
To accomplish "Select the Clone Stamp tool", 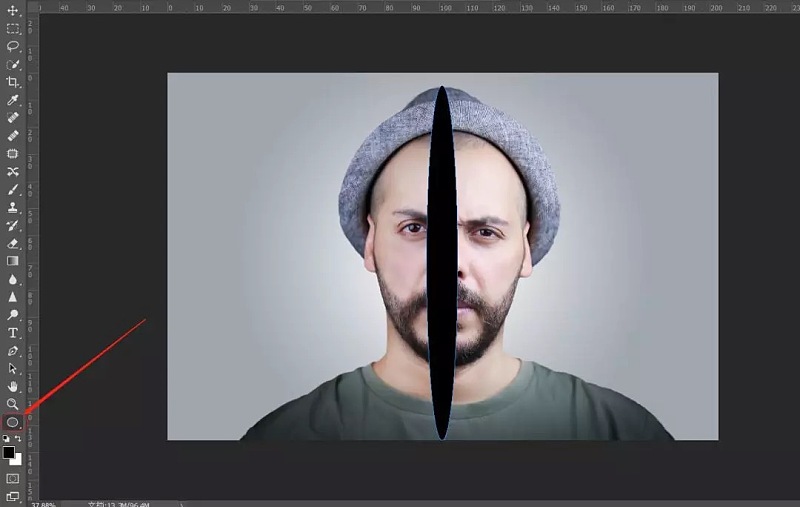I will (x=12, y=207).
